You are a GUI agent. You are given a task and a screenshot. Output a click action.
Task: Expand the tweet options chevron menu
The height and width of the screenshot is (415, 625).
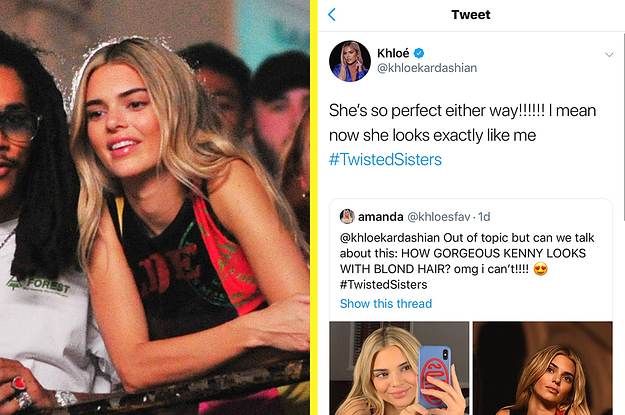tap(608, 54)
